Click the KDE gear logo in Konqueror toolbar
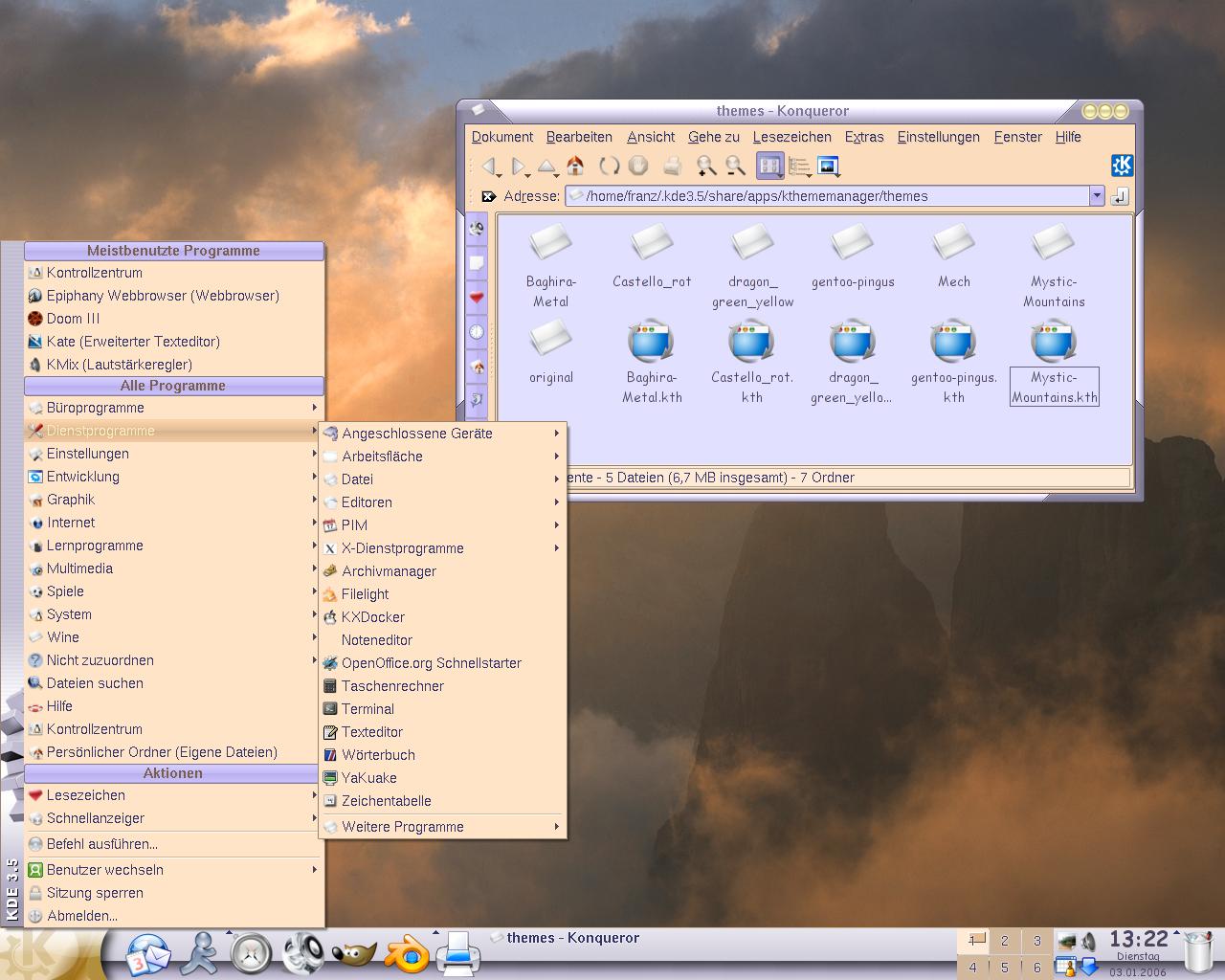 [x=1122, y=166]
